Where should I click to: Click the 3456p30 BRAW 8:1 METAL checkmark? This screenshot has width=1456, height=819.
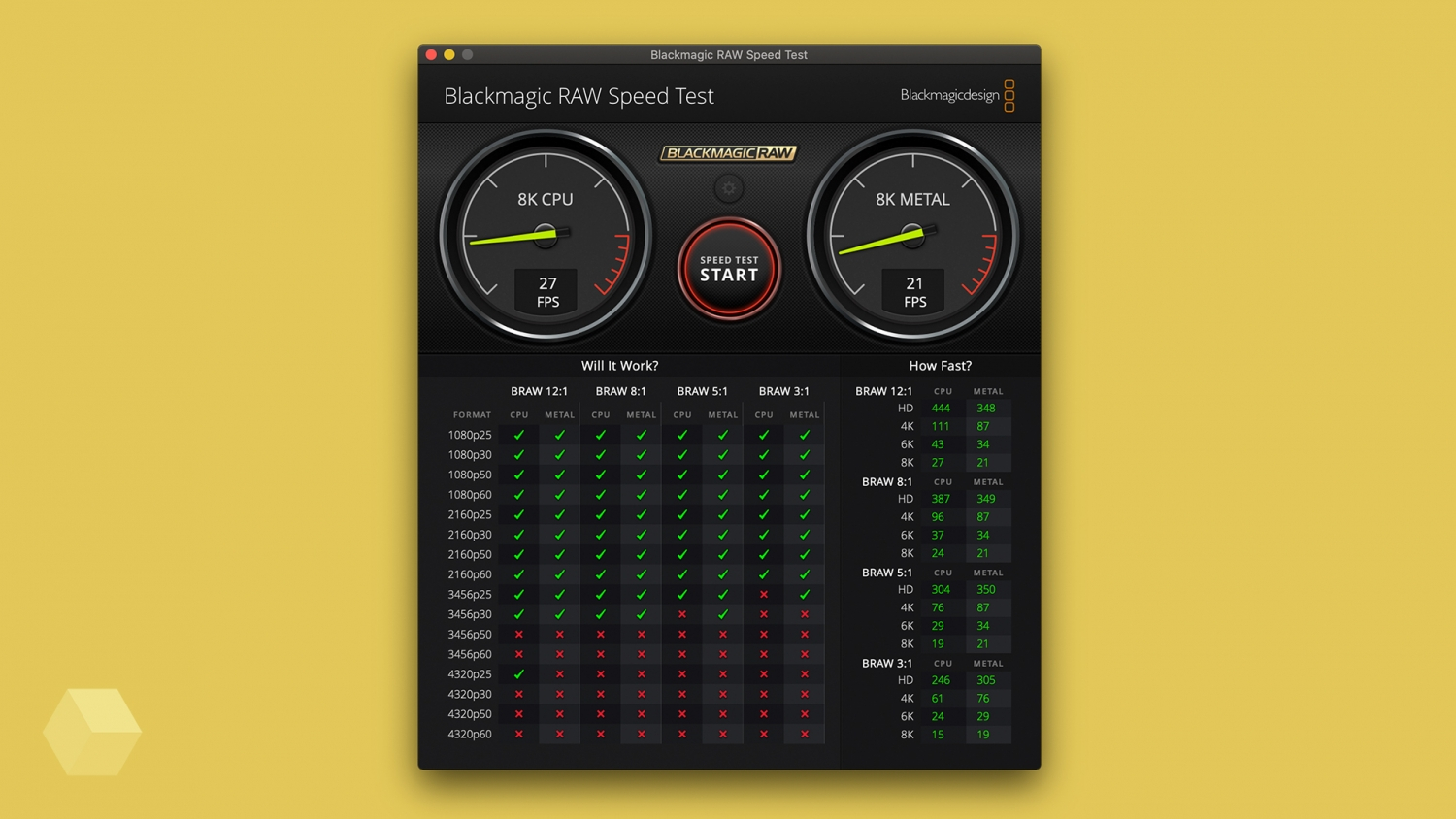click(642, 614)
